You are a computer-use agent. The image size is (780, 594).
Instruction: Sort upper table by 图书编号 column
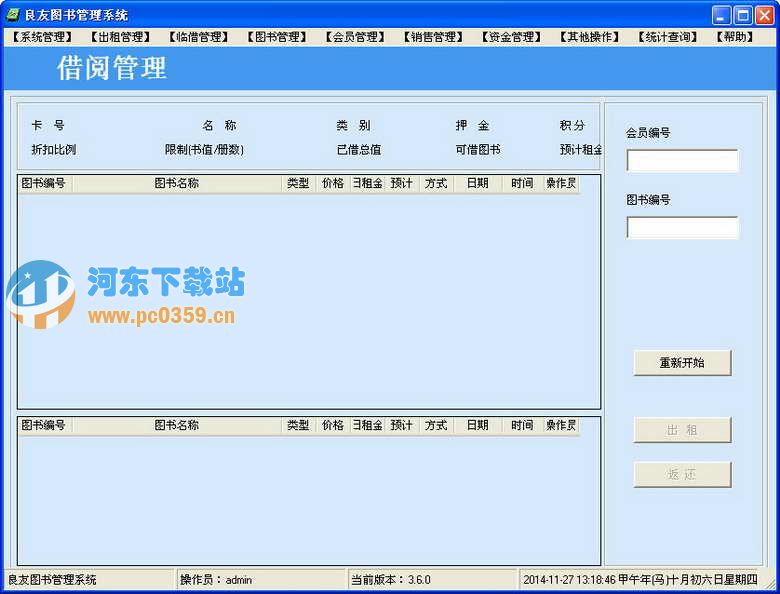point(45,184)
